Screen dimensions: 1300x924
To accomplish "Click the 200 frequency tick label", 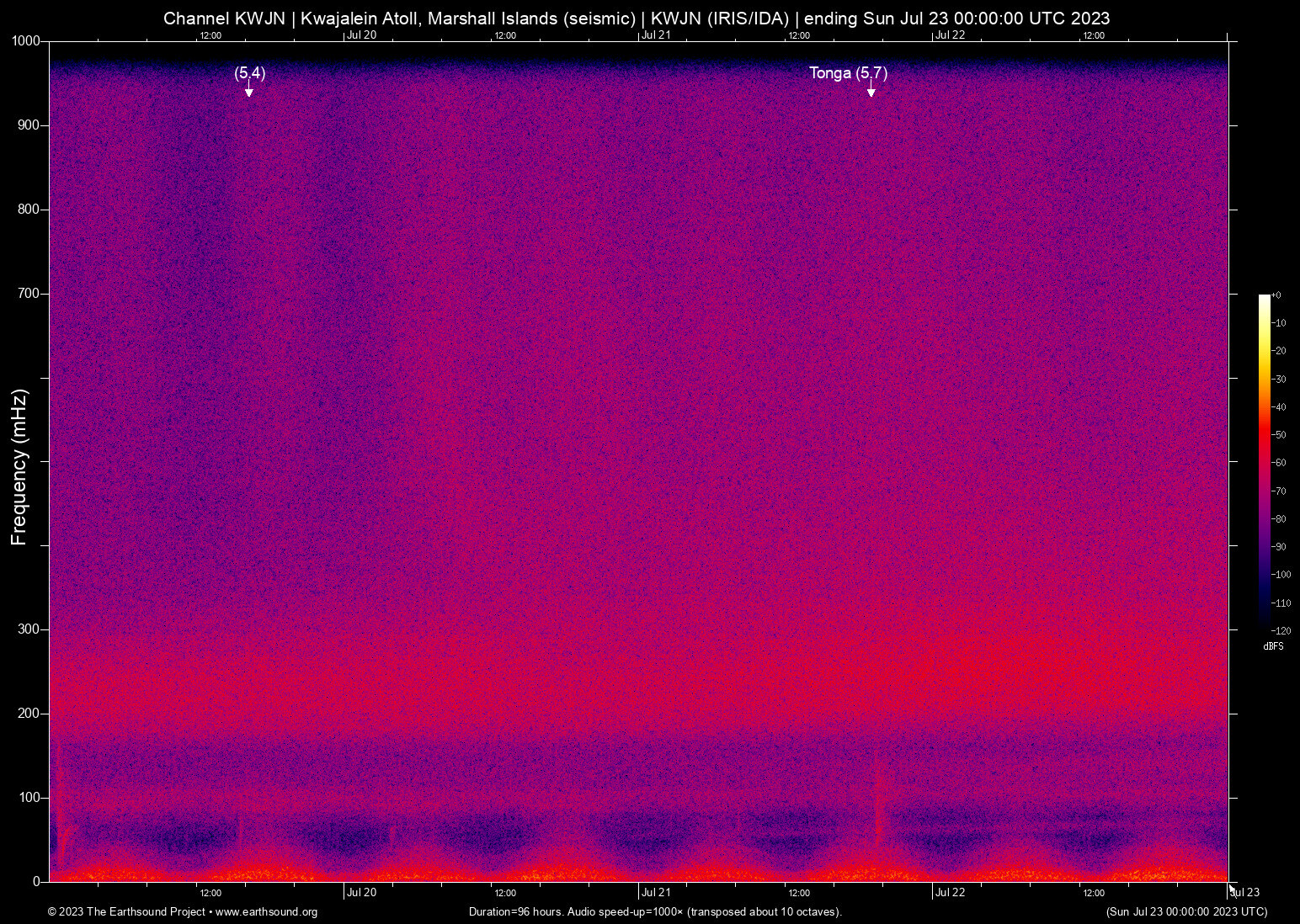I will point(29,714).
